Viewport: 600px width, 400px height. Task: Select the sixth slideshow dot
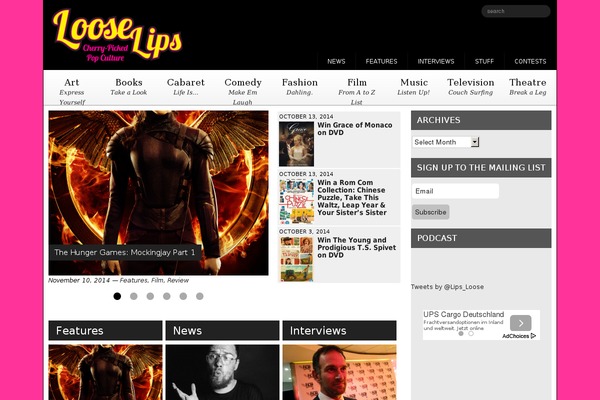click(x=200, y=296)
